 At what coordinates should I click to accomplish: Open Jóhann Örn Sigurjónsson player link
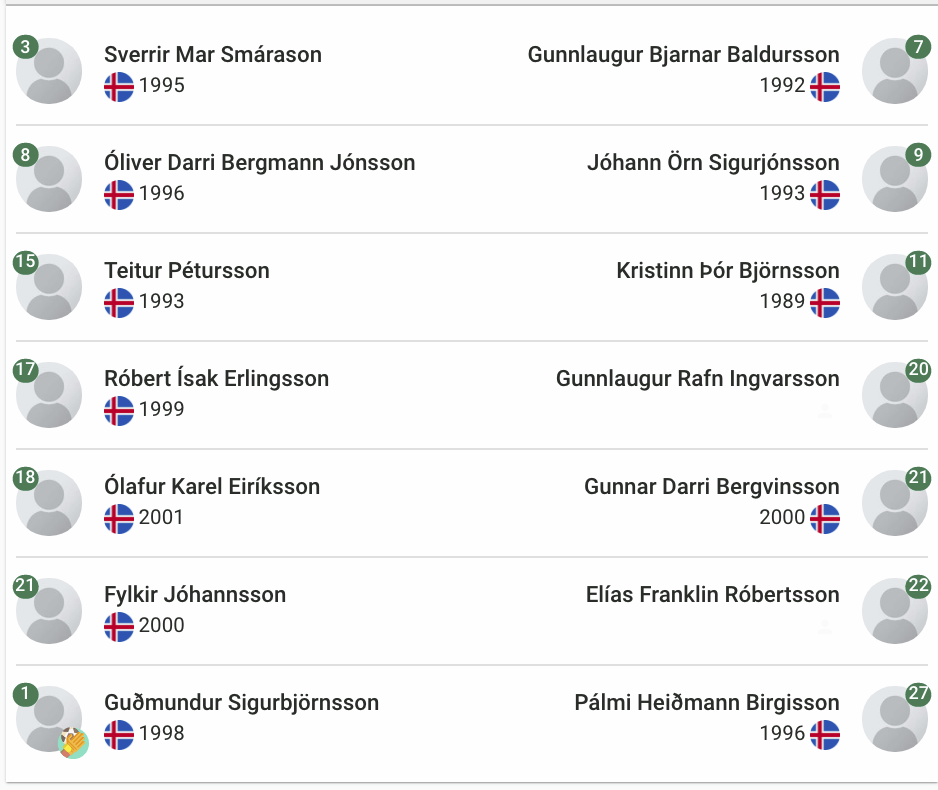pos(713,162)
